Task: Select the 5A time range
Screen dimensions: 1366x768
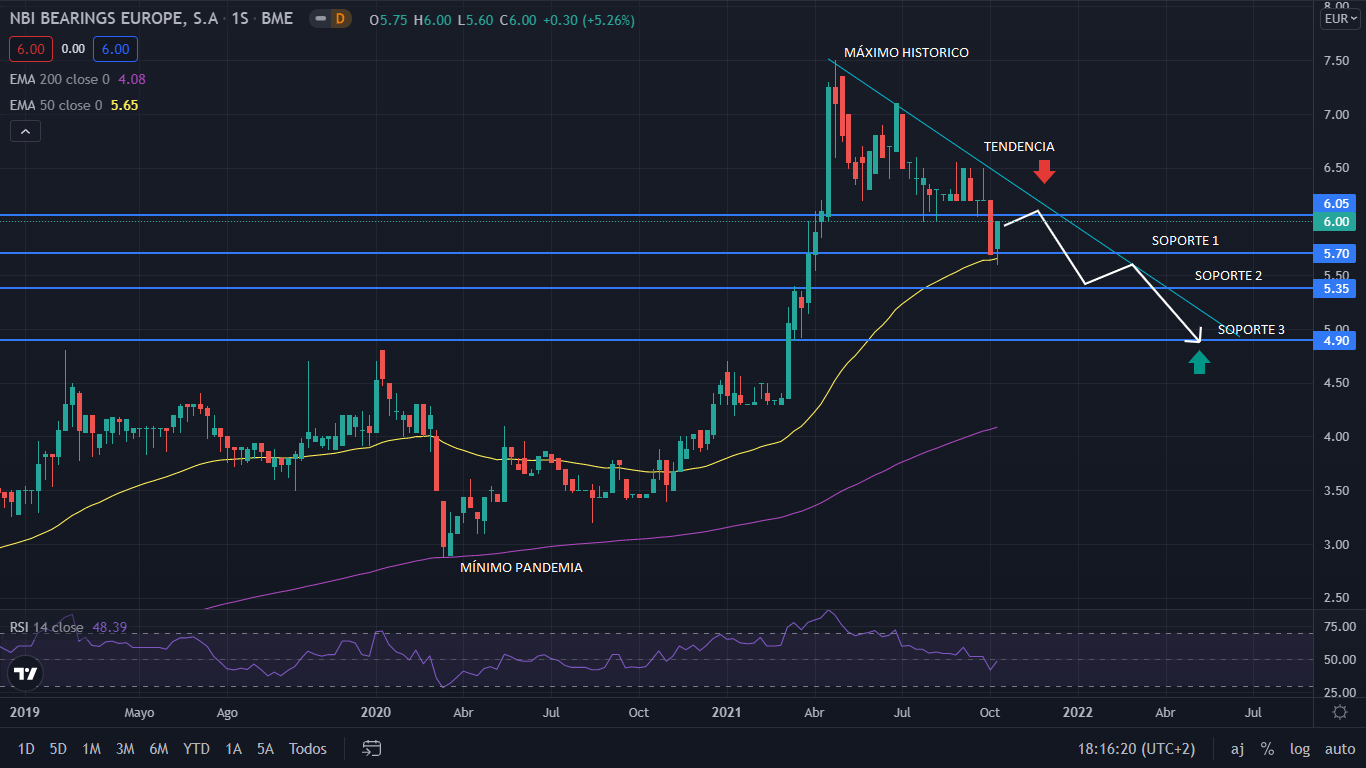Action: (x=265, y=749)
